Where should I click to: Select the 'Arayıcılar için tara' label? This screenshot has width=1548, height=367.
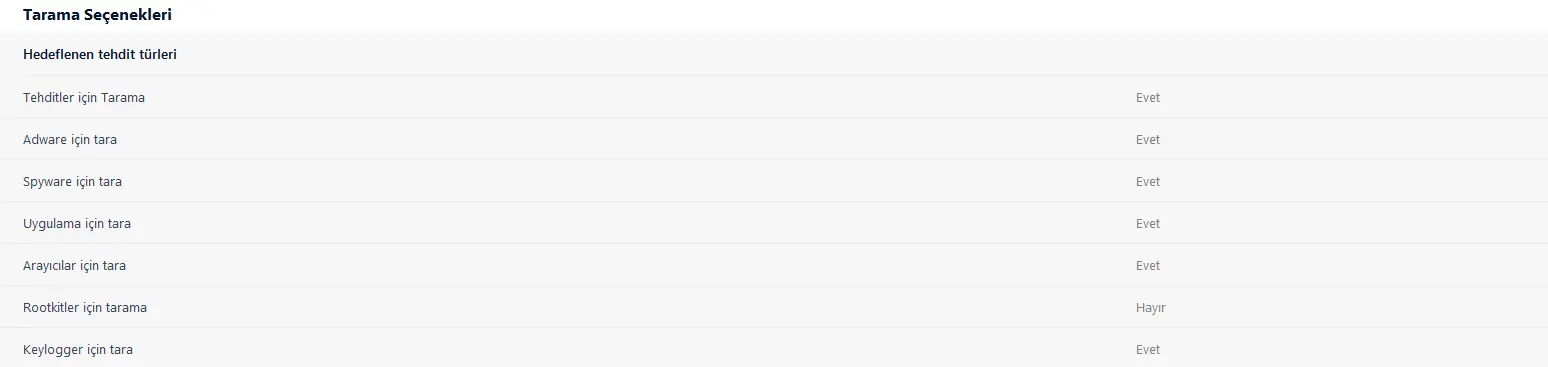click(75, 265)
